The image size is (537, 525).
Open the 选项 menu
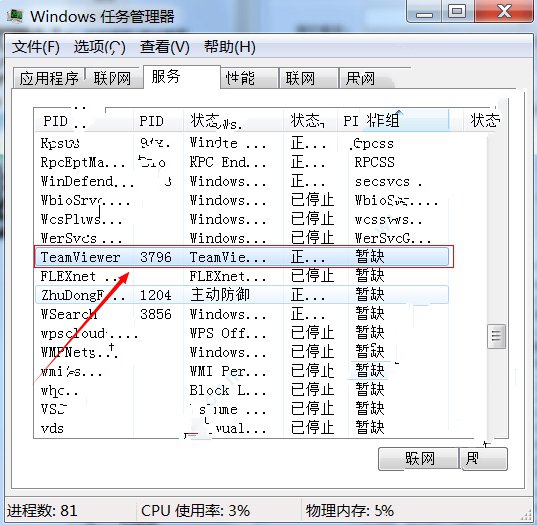click(100, 47)
